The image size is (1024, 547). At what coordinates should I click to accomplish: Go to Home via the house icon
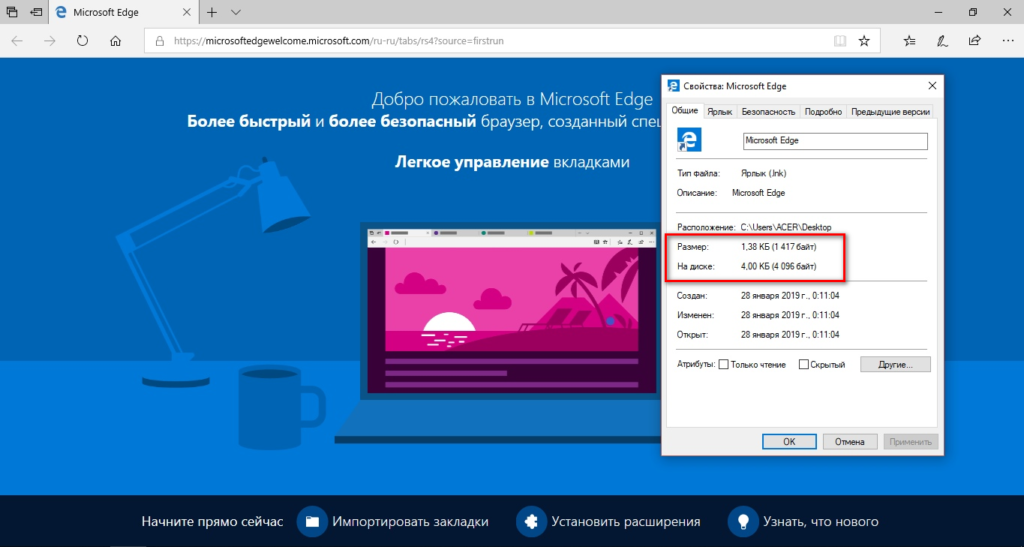point(116,40)
